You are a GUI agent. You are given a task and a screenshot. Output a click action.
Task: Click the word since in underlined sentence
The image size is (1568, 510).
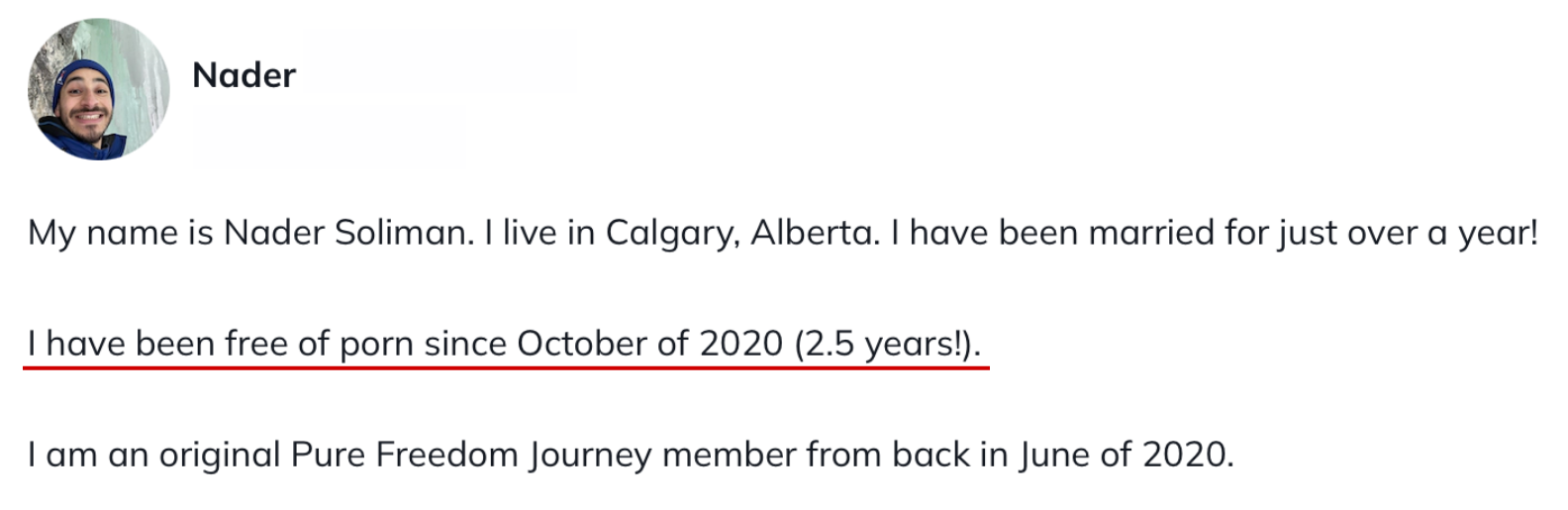[465, 344]
